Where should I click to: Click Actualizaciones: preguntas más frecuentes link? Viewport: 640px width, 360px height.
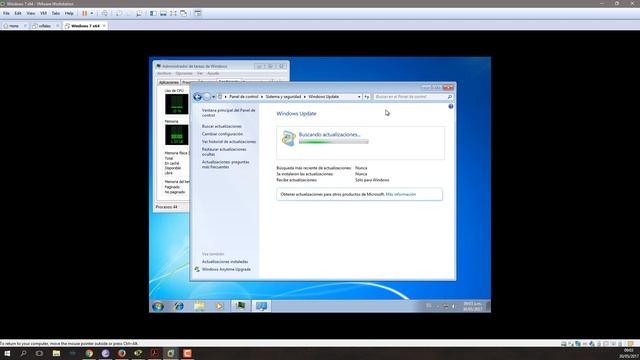[225, 164]
